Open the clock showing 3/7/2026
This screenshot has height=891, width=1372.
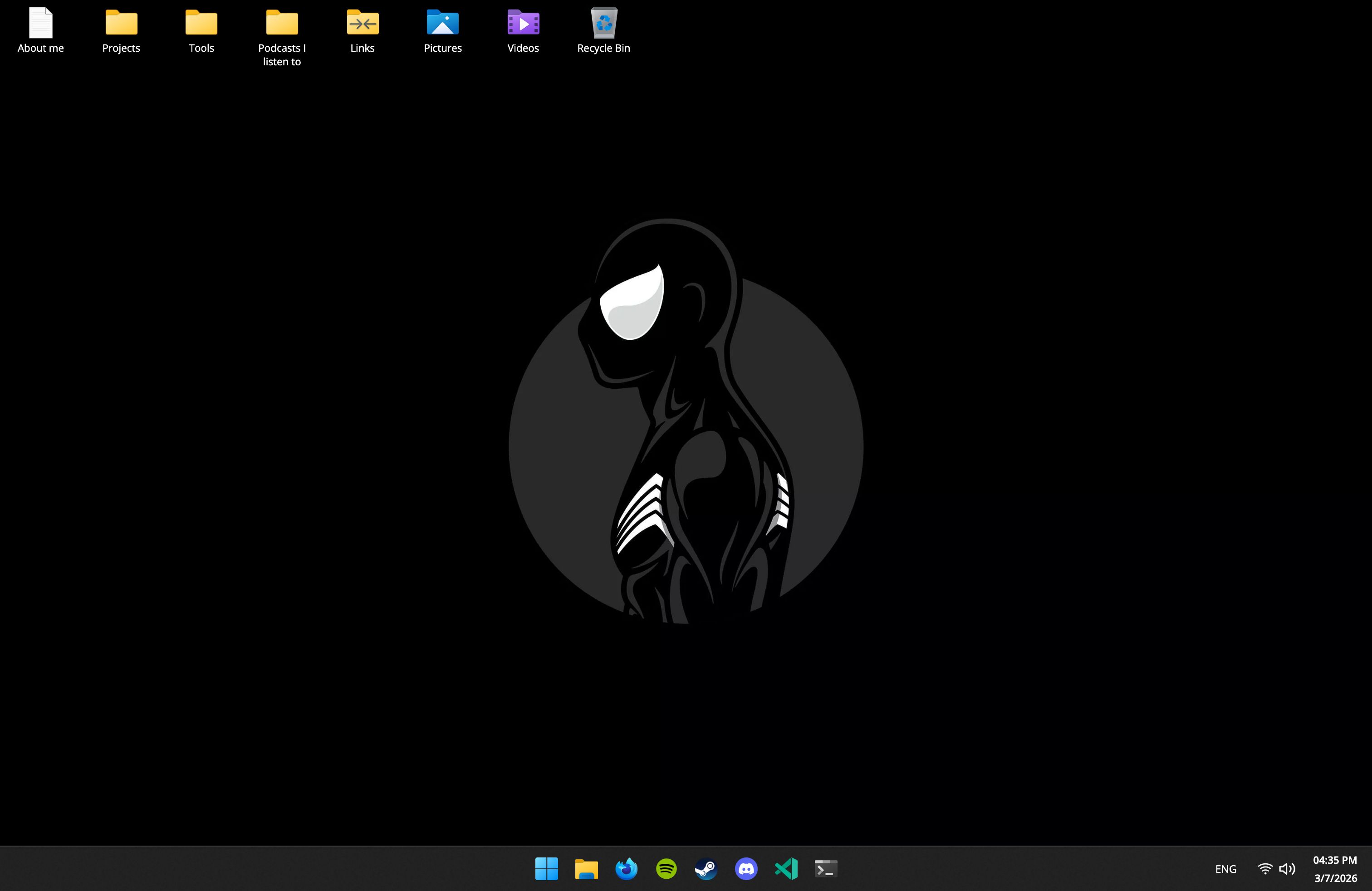pyautogui.click(x=1335, y=868)
